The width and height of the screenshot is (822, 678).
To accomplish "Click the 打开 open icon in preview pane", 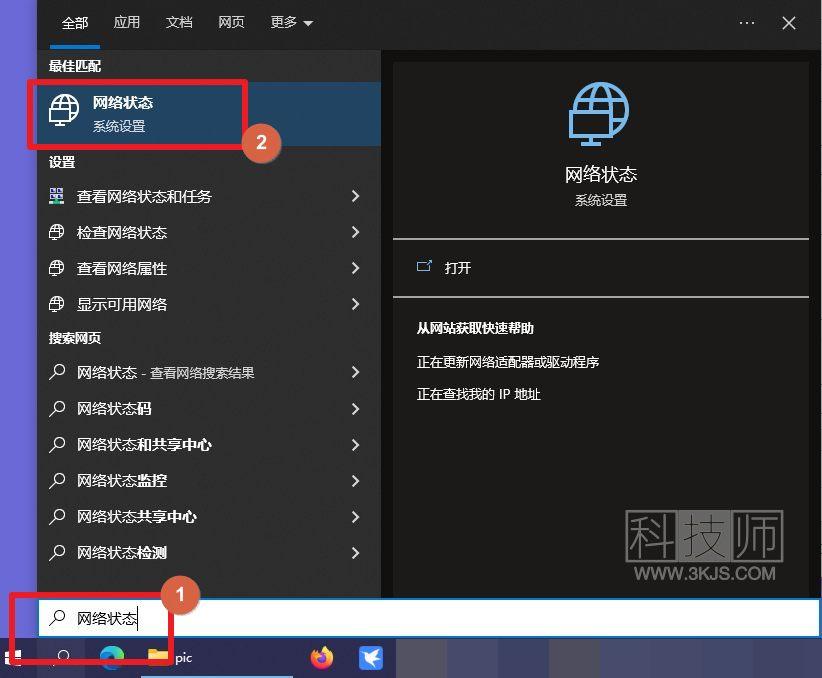I will (x=424, y=267).
